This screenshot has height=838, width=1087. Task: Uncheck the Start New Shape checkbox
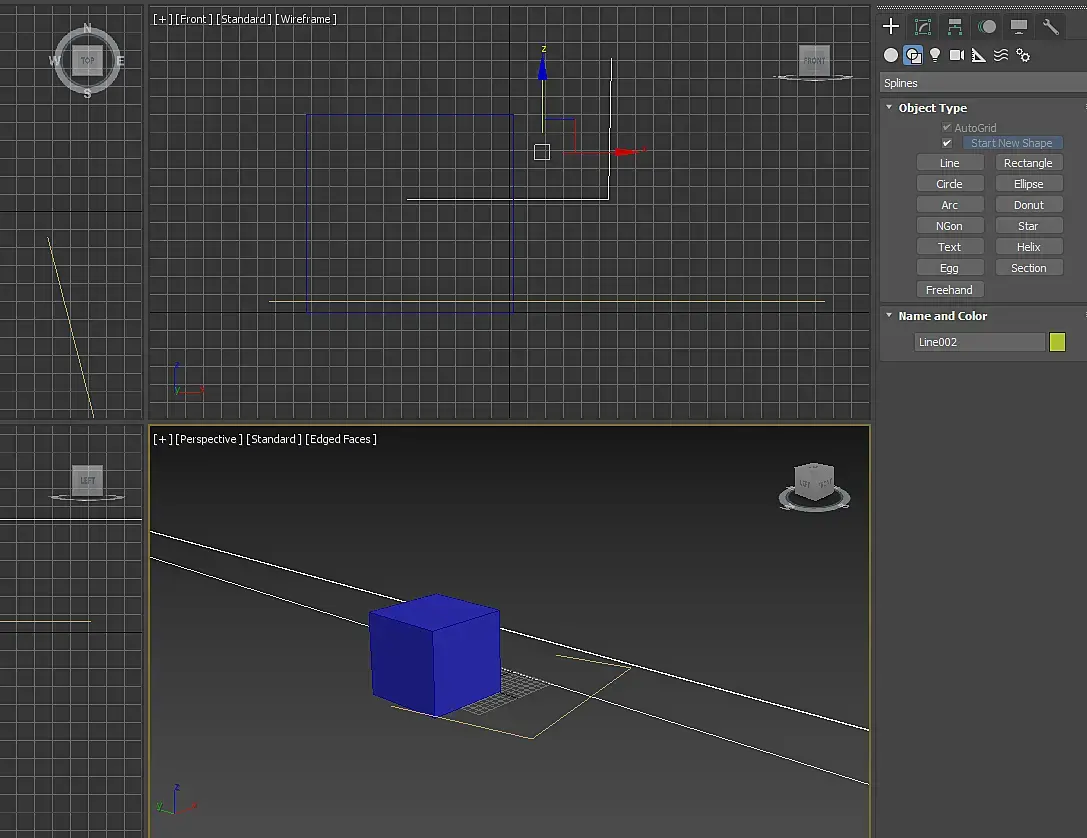pos(946,143)
